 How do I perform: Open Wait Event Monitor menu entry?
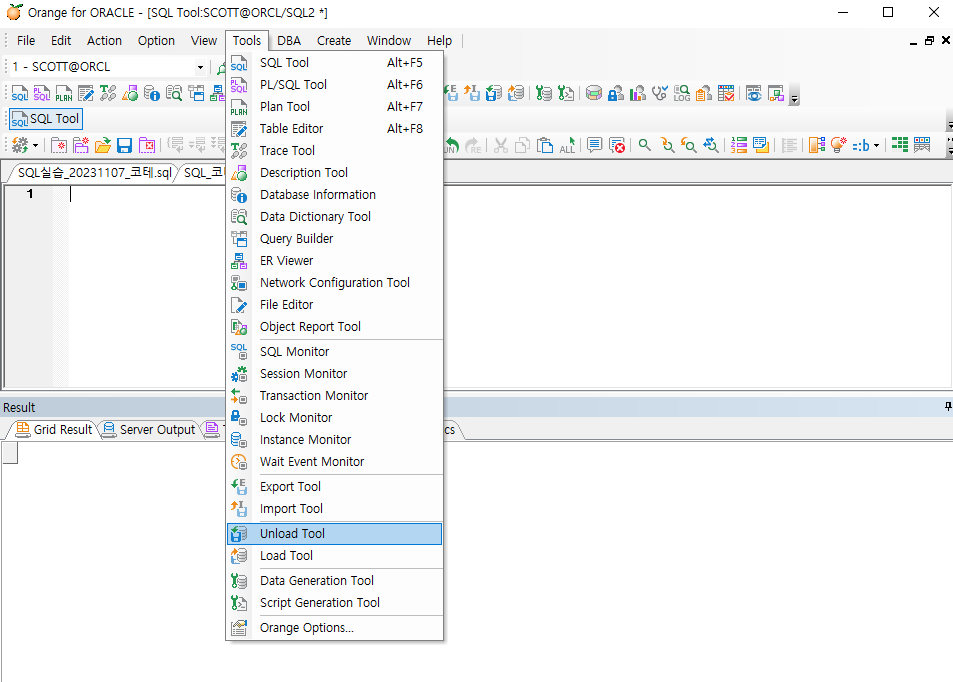334,462
